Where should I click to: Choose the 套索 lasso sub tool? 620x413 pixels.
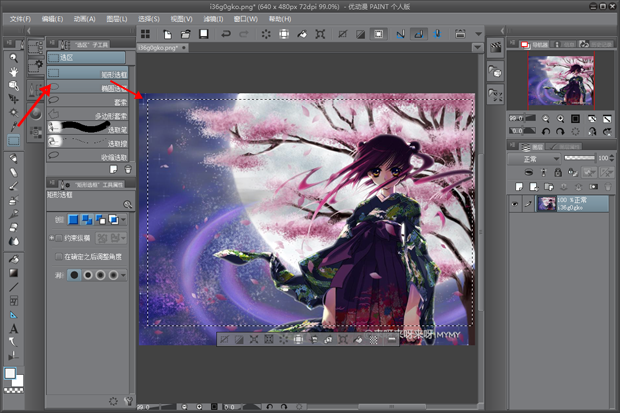(x=87, y=101)
